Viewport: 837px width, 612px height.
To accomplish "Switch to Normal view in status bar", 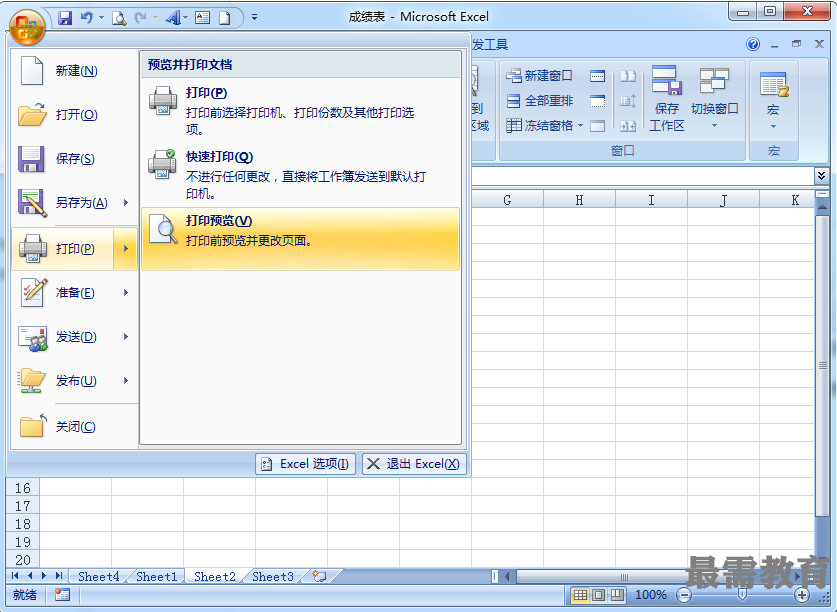I will point(580,595).
